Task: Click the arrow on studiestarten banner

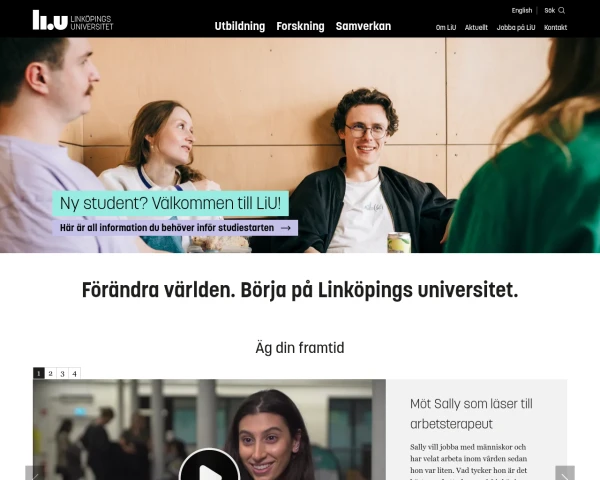Action: [x=286, y=228]
